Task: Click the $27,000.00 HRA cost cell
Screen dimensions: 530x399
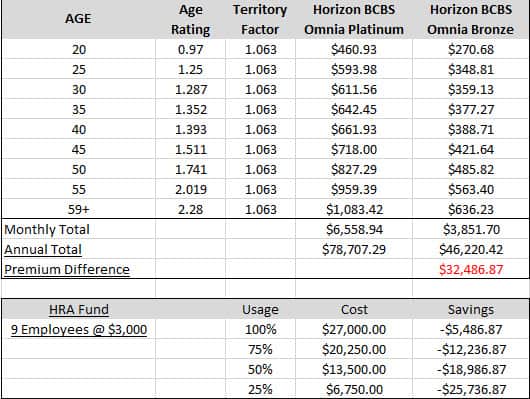Action: [x=354, y=329]
